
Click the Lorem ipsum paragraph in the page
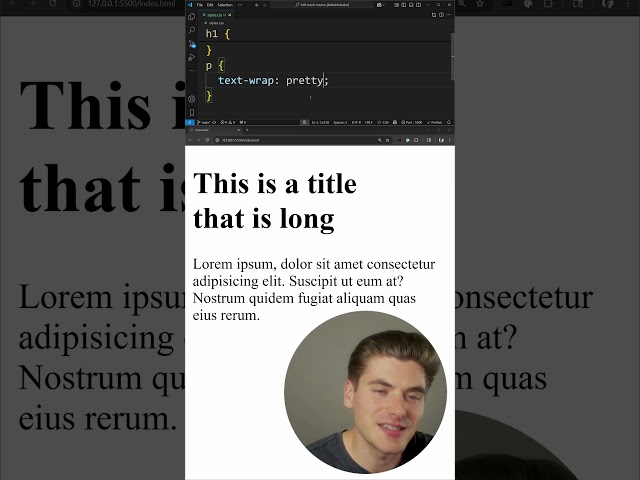coord(314,289)
